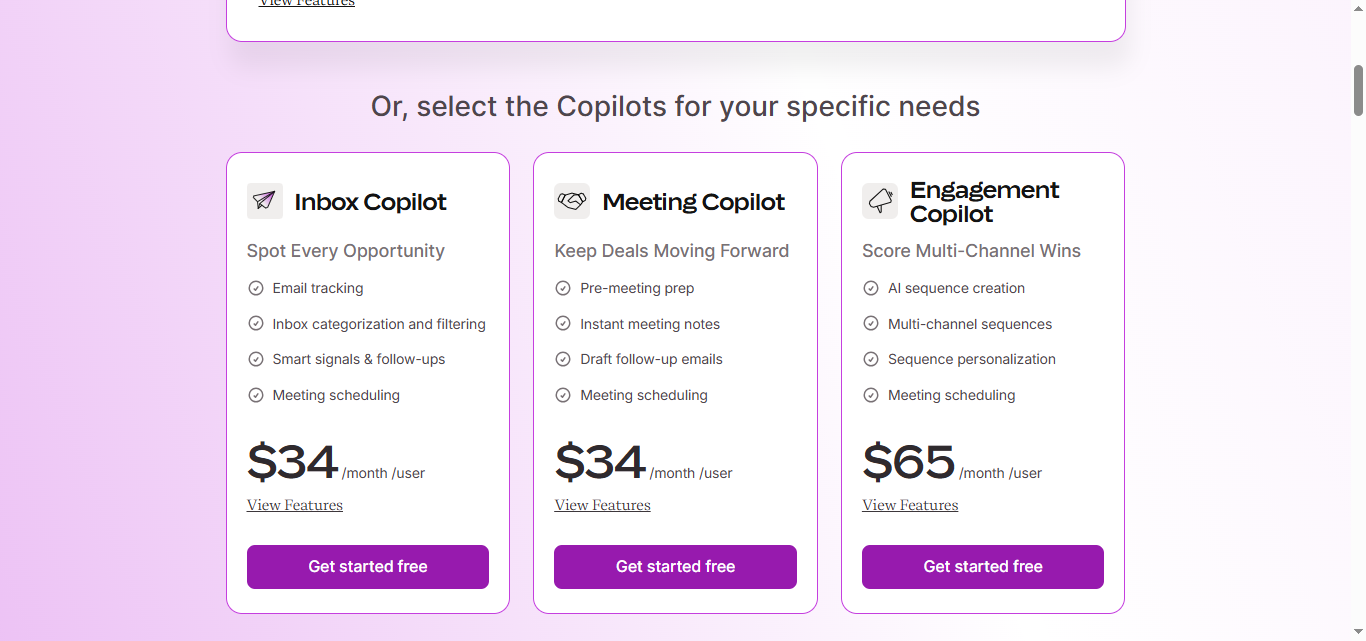1366x641 pixels.
Task: Click the megaphone icon on Engagement Copilot
Action: pyautogui.click(x=879, y=200)
